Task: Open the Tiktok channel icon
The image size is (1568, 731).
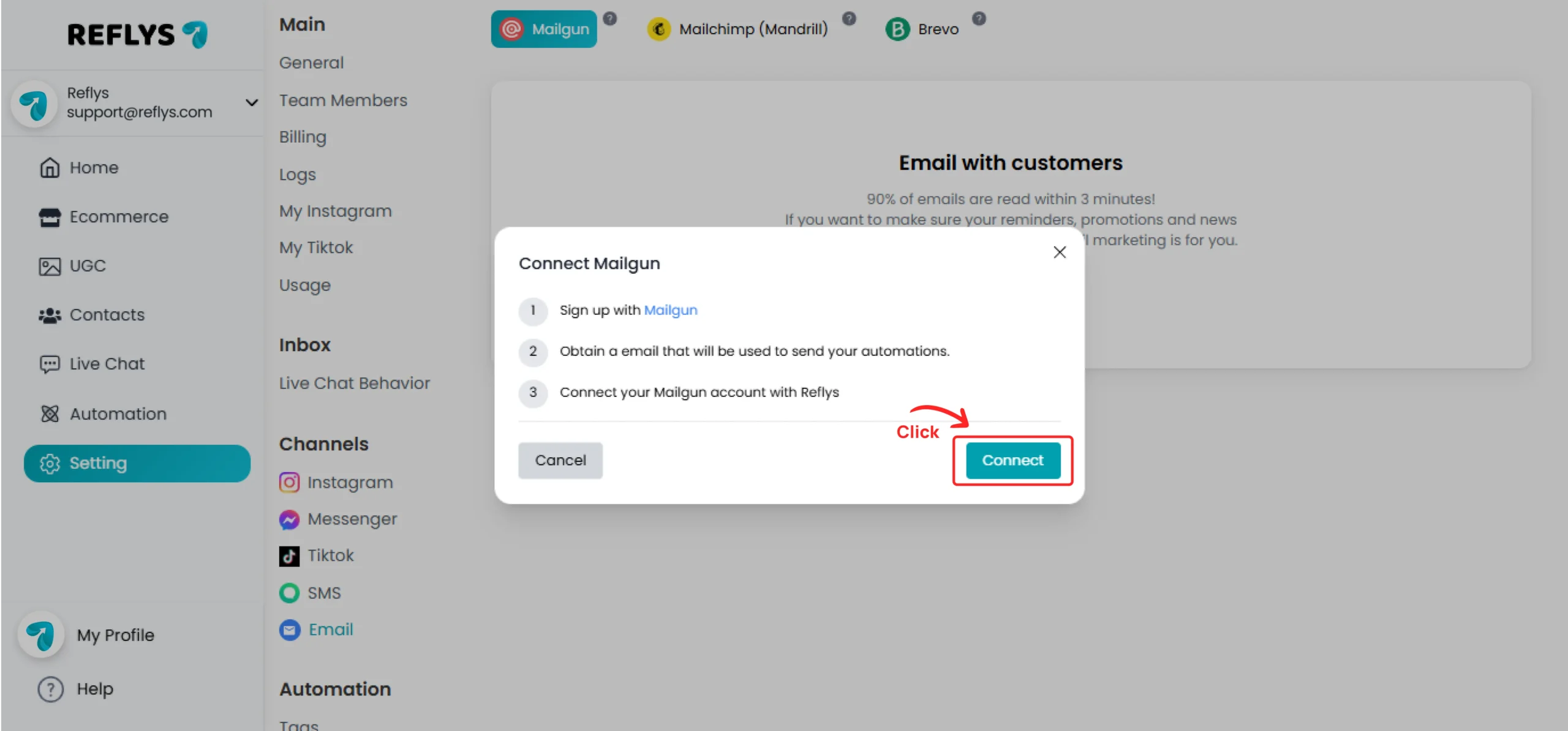Action: point(289,556)
